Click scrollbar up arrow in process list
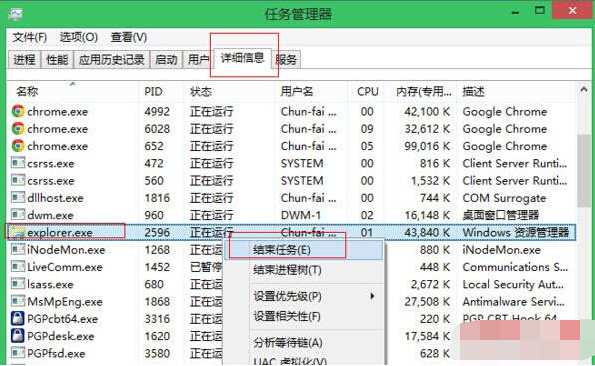This screenshot has width=595, height=366. [584, 90]
